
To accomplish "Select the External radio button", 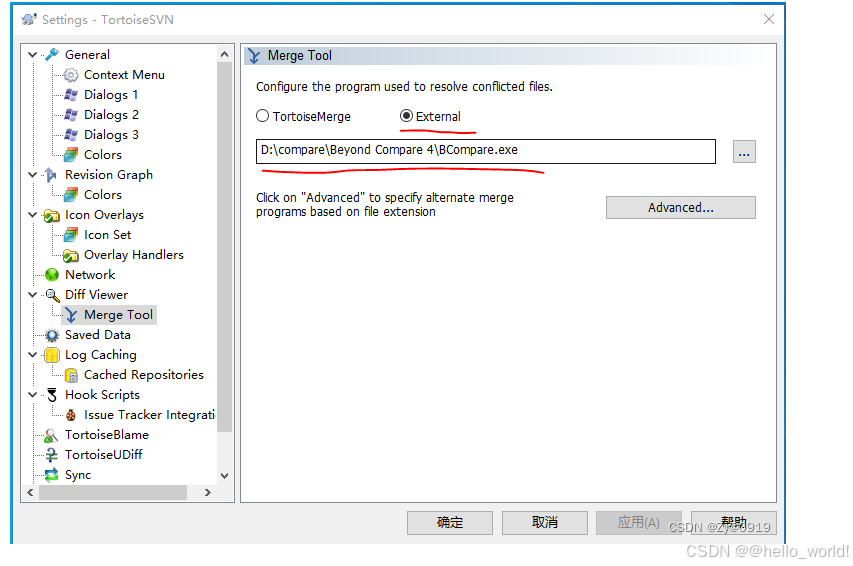I will pyautogui.click(x=406, y=116).
